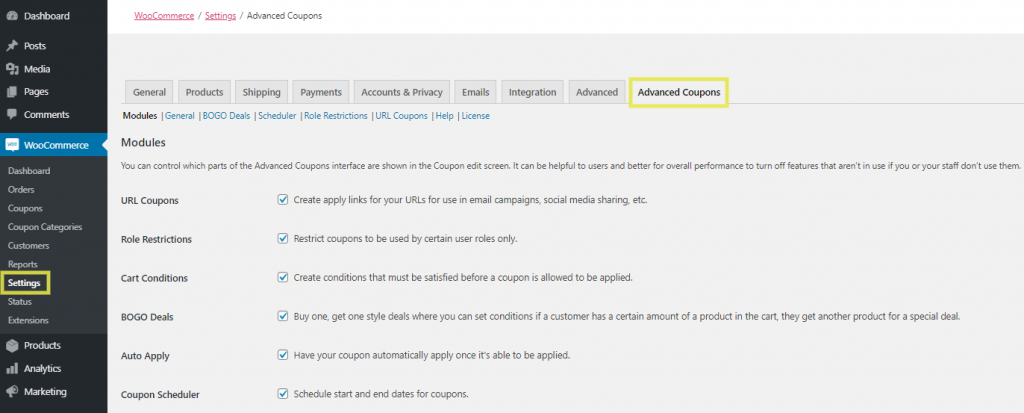Open the Help sub-section link

445,116
